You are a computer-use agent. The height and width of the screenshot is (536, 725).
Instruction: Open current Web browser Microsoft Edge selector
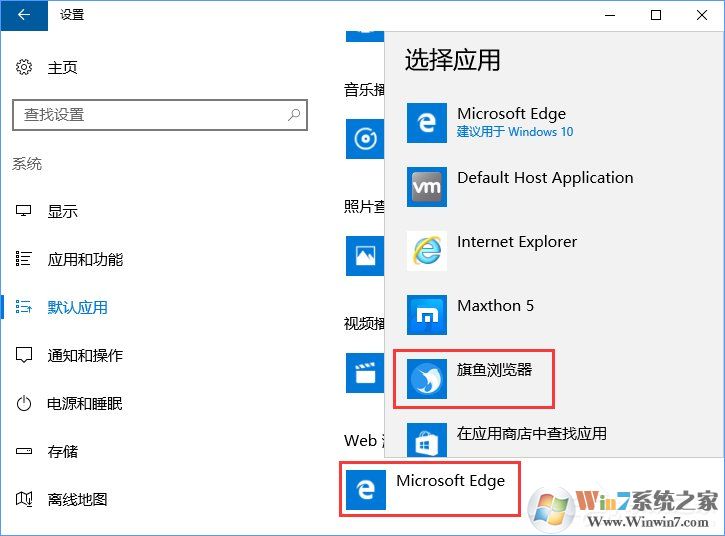[430, 489]
